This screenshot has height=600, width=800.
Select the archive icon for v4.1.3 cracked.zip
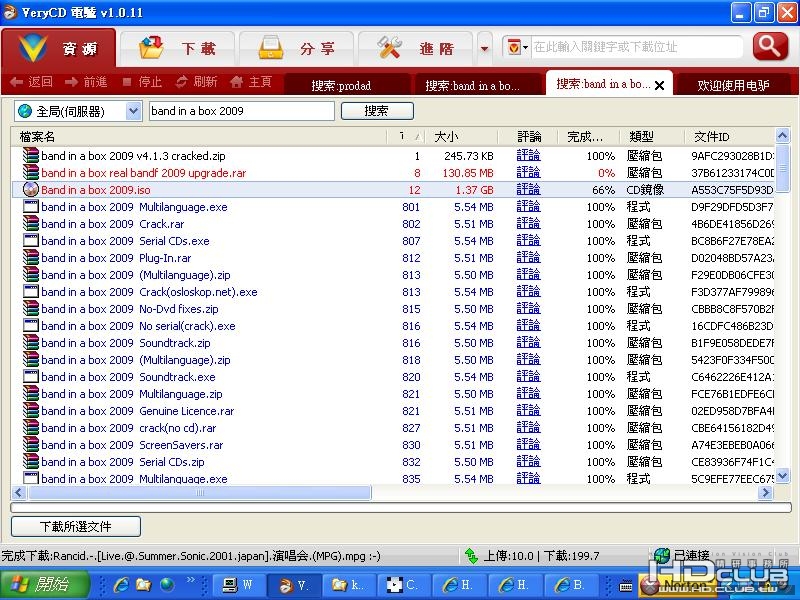click(x=31, y=155)
